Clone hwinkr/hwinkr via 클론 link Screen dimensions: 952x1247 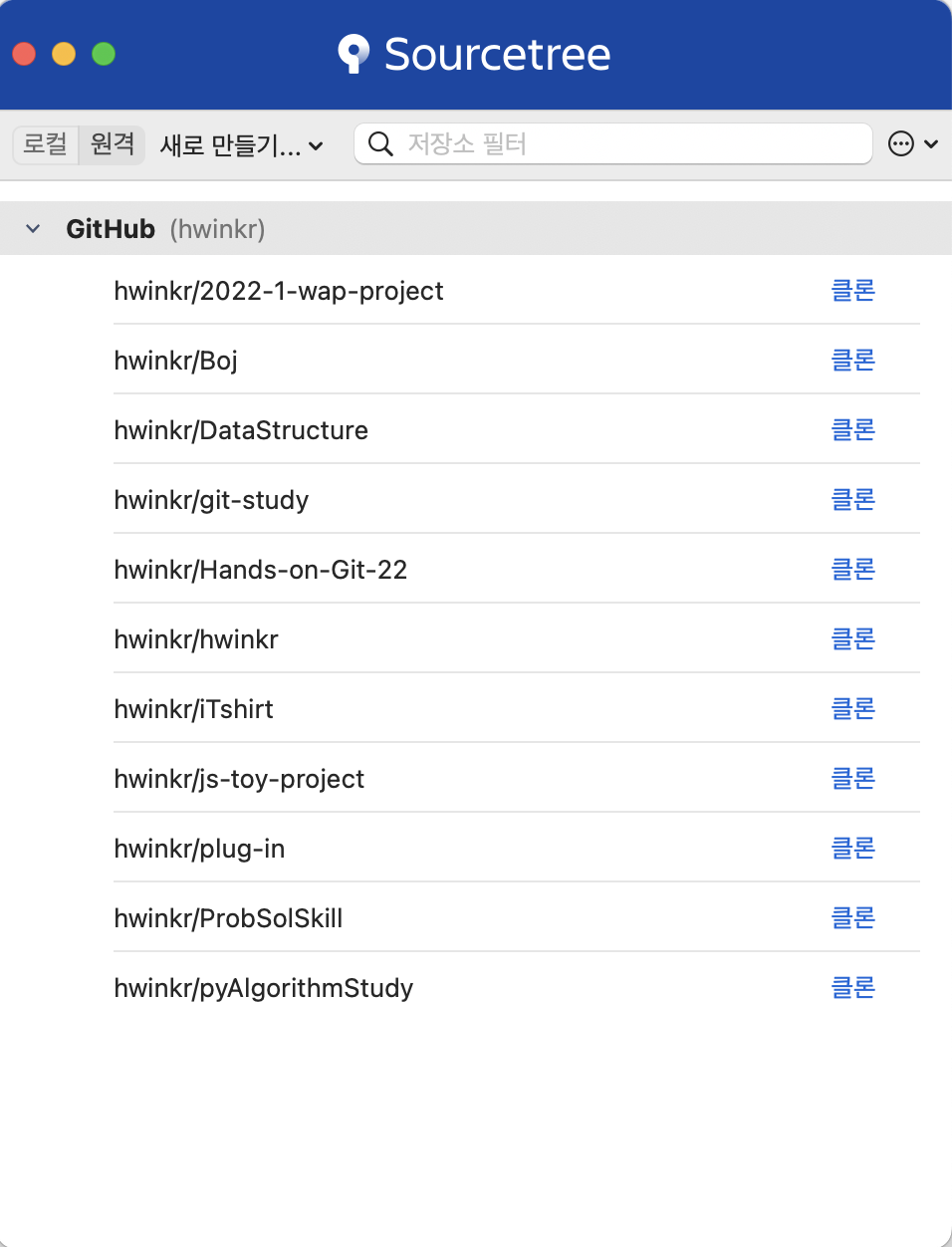853,638
